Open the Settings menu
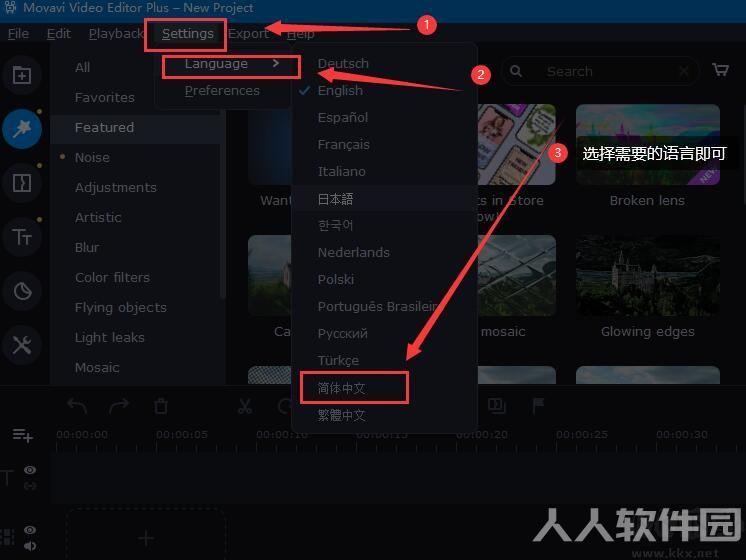Image resolution: width=746 pixels, height=560 pixels. click(x=187, y=34)
